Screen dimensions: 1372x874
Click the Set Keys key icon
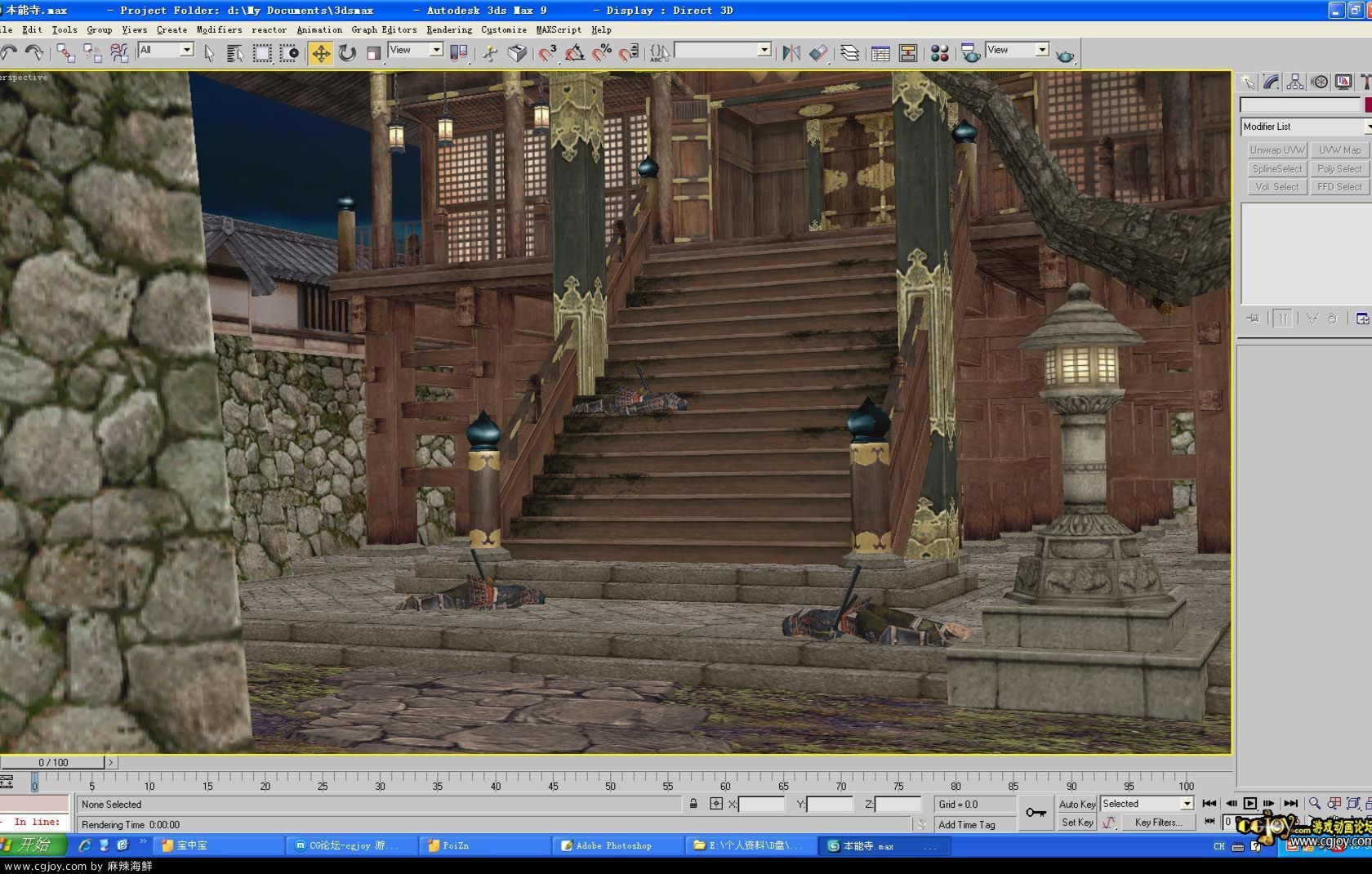click(x=1036, y=812)
